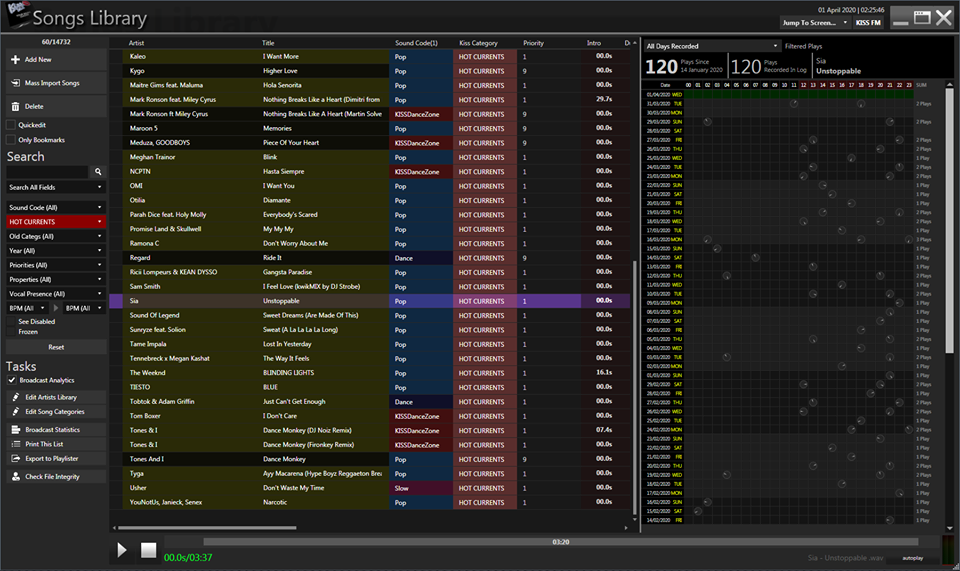Click the Export to Playlister icon
Viewport: 960px width, 571px height.
(16, 458)
